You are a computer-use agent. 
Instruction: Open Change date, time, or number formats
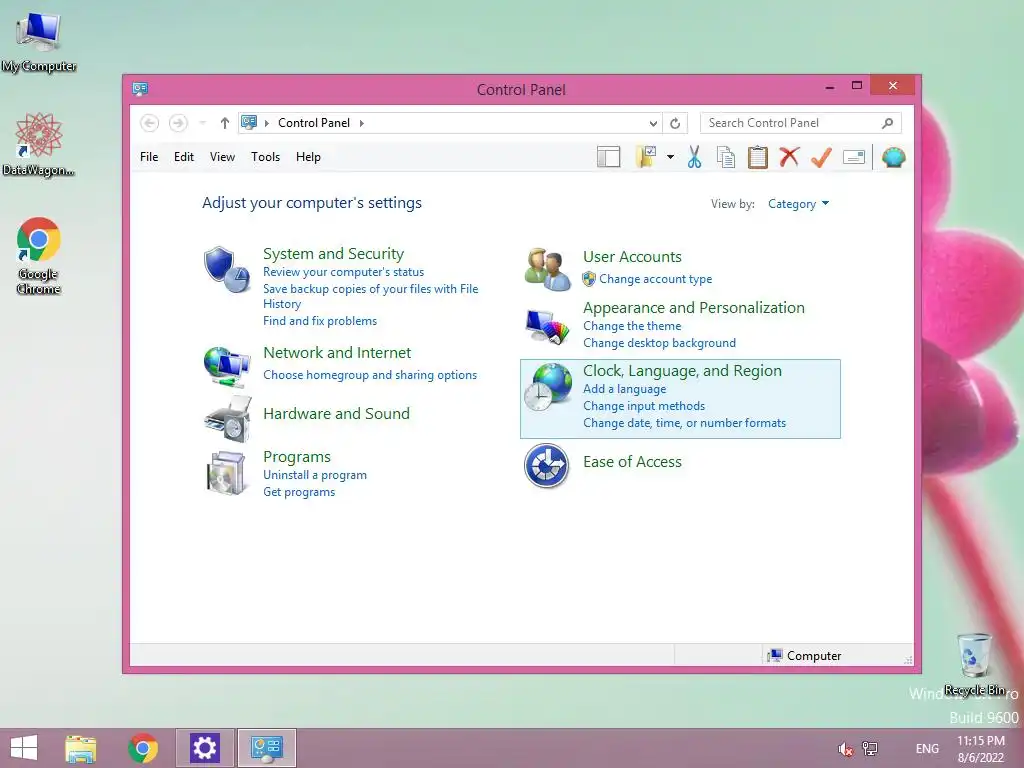(684, 423)
